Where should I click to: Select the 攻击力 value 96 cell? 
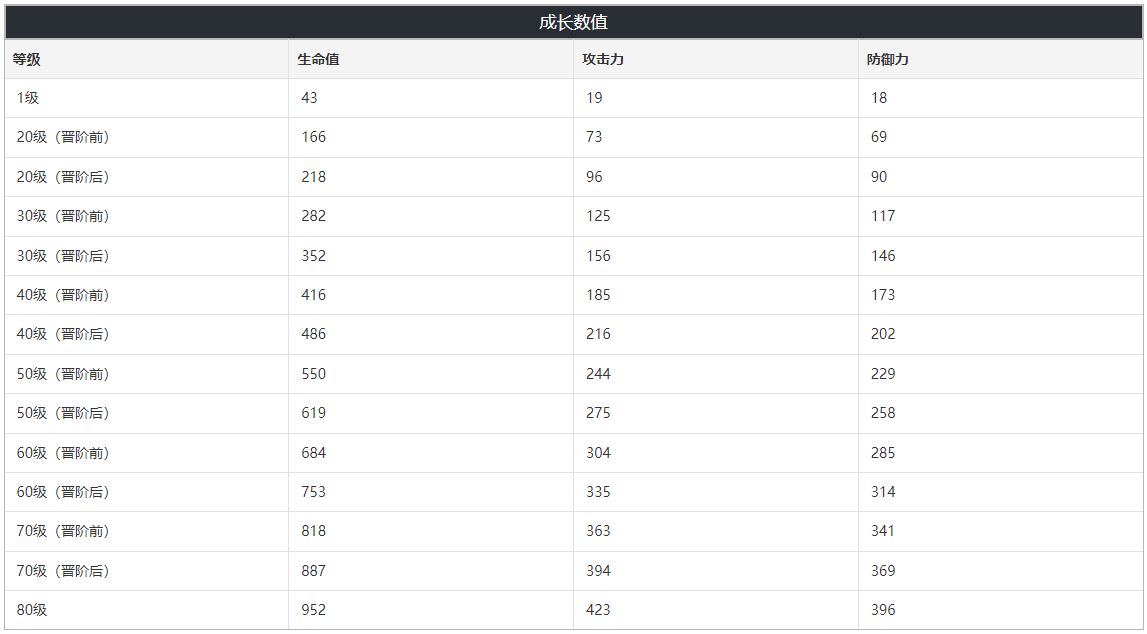pos(594,177)
